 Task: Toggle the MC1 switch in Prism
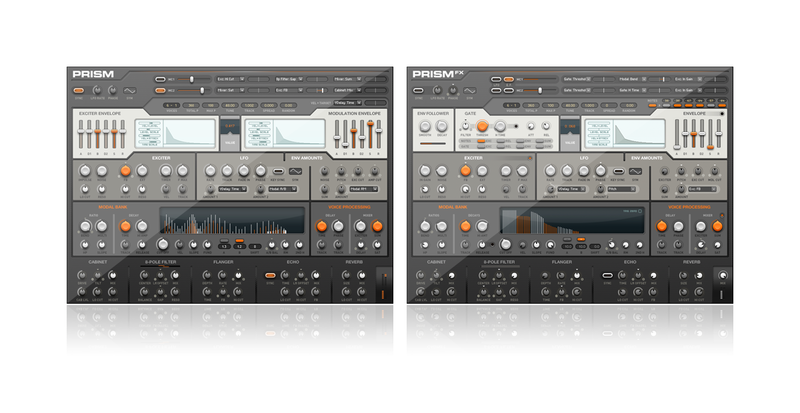coord(160,79)
